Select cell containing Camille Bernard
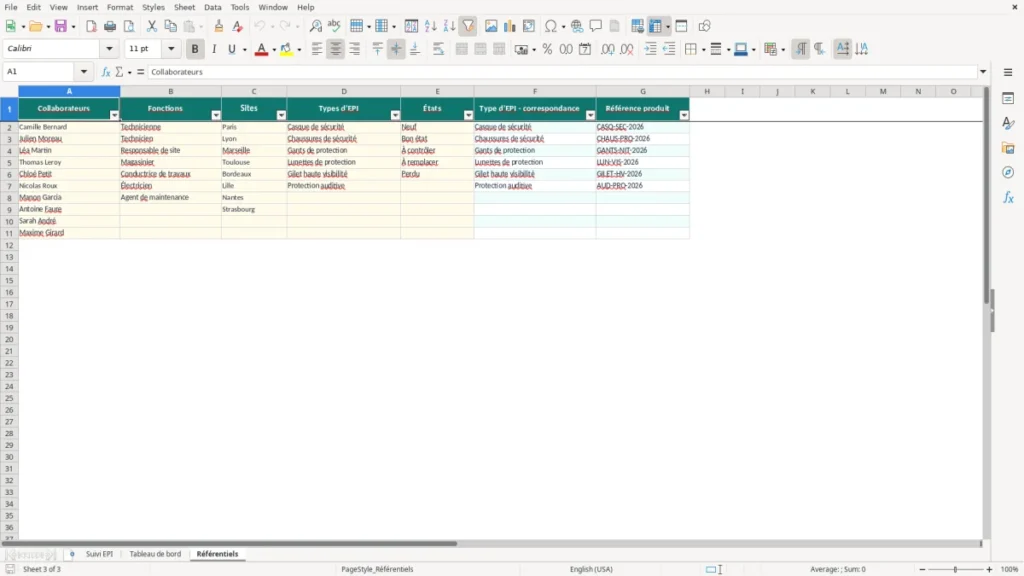Image resolution: width=1024 pixels, height=576 pixels. click(69, 127)
